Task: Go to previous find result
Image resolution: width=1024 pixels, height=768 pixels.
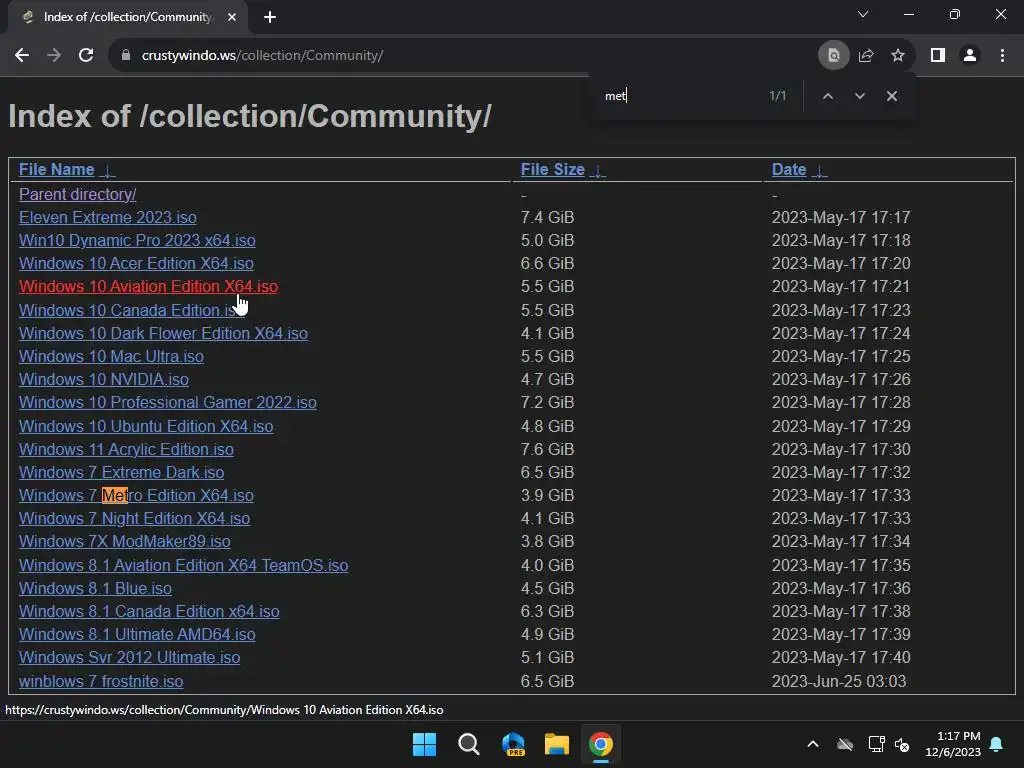Action: [x=827, y=96]
